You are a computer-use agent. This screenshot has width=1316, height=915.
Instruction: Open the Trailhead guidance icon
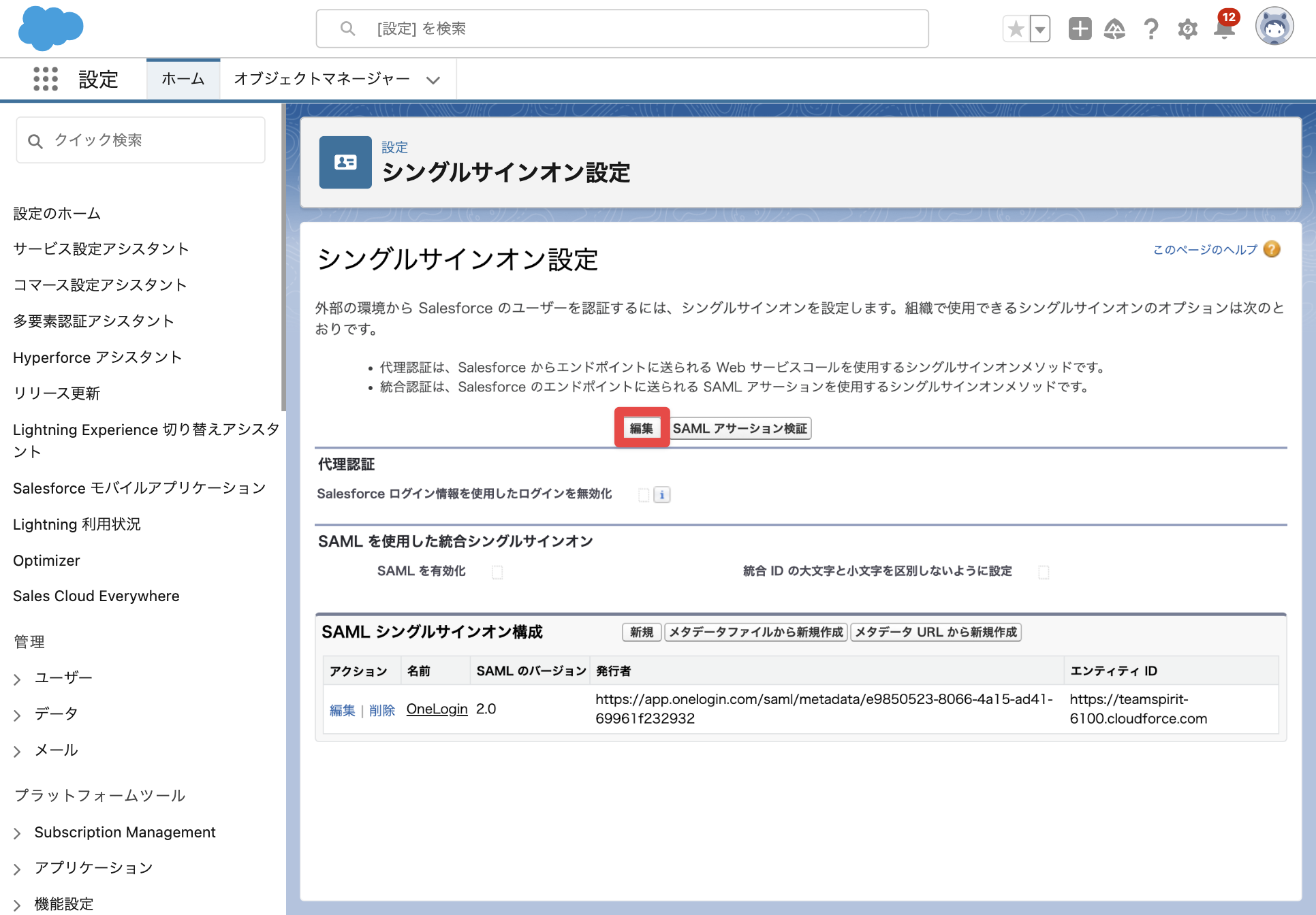tap(1114, 29)
